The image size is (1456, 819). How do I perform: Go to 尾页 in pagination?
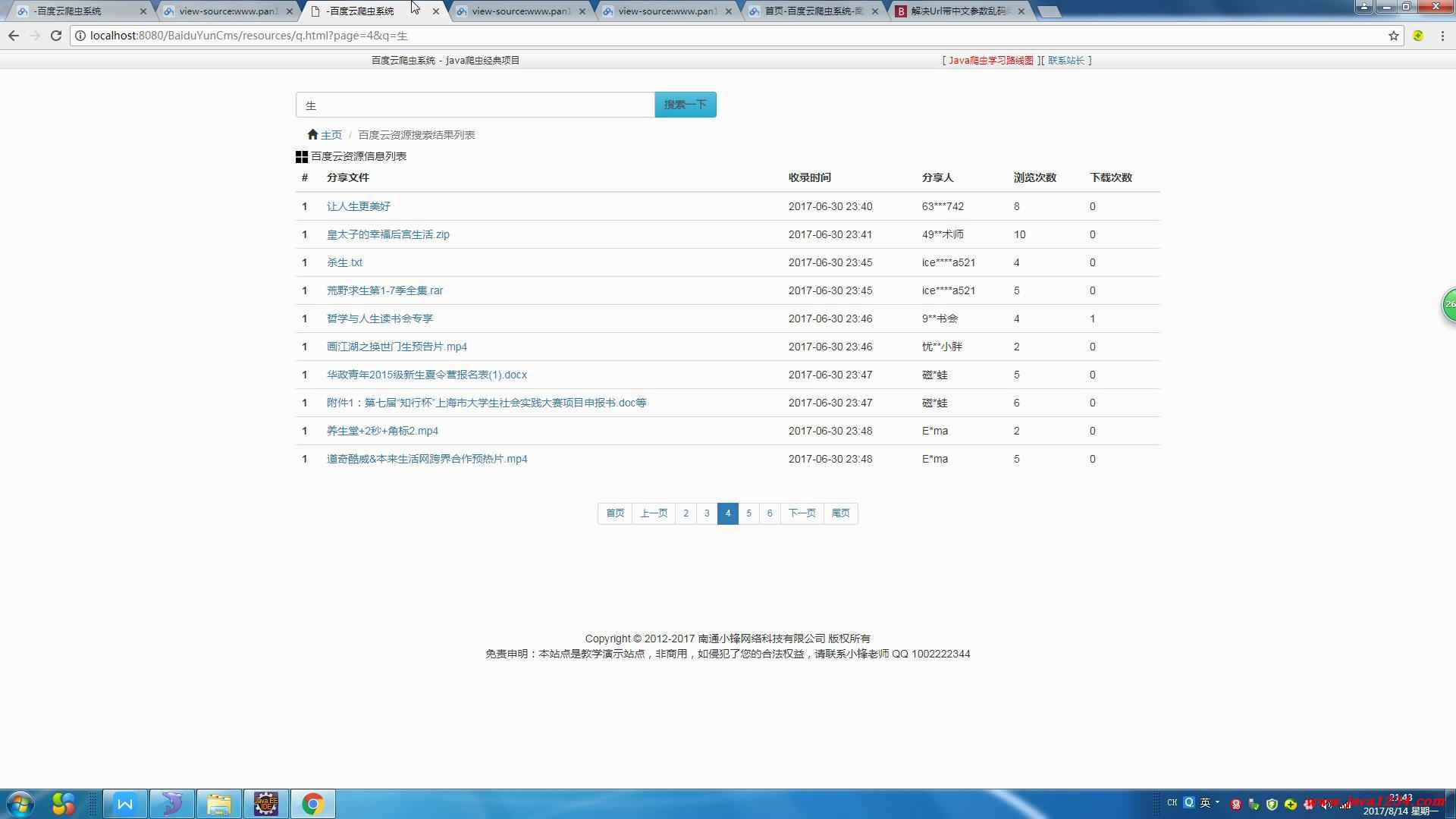click(840, 513)
